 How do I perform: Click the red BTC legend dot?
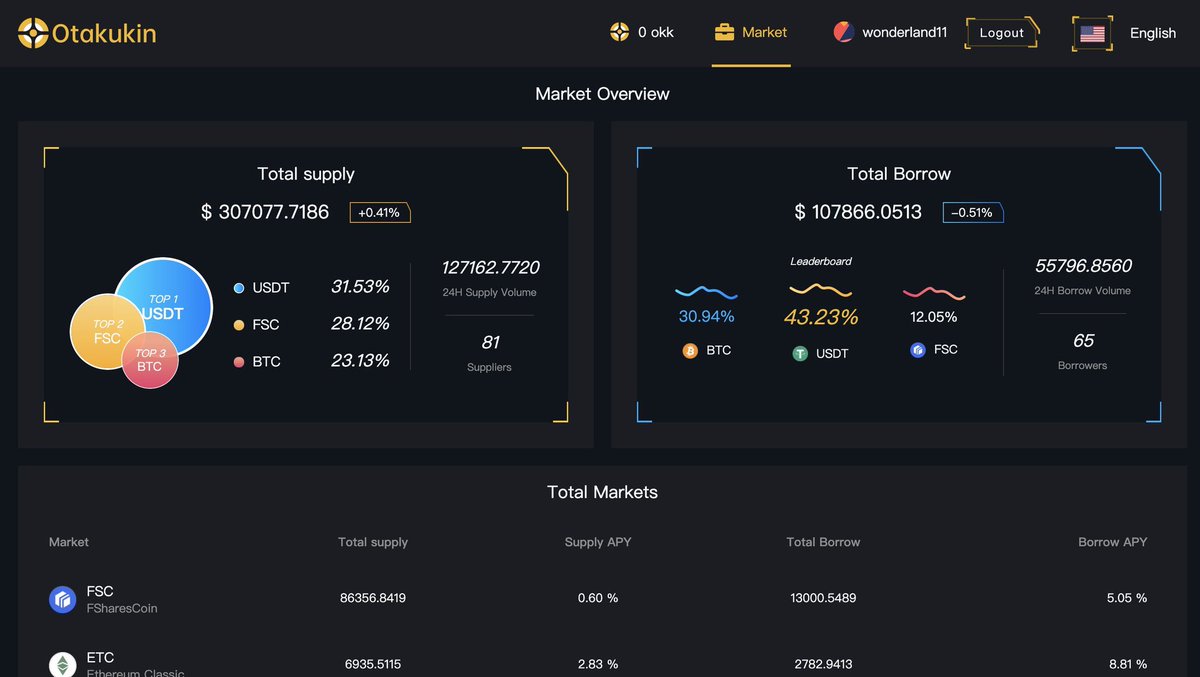[x=239, y=362]
